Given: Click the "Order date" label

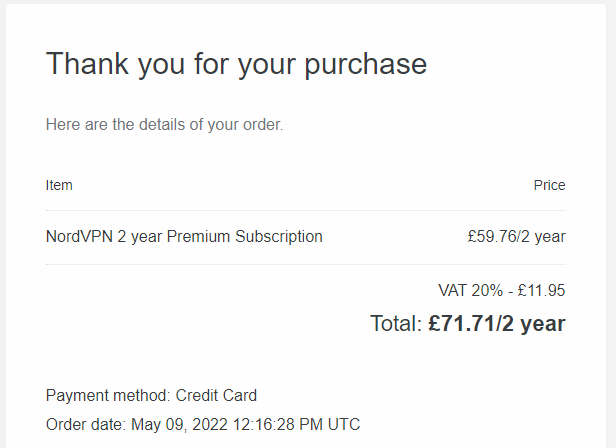Looking at the screenshot, I should coord(86,424).
